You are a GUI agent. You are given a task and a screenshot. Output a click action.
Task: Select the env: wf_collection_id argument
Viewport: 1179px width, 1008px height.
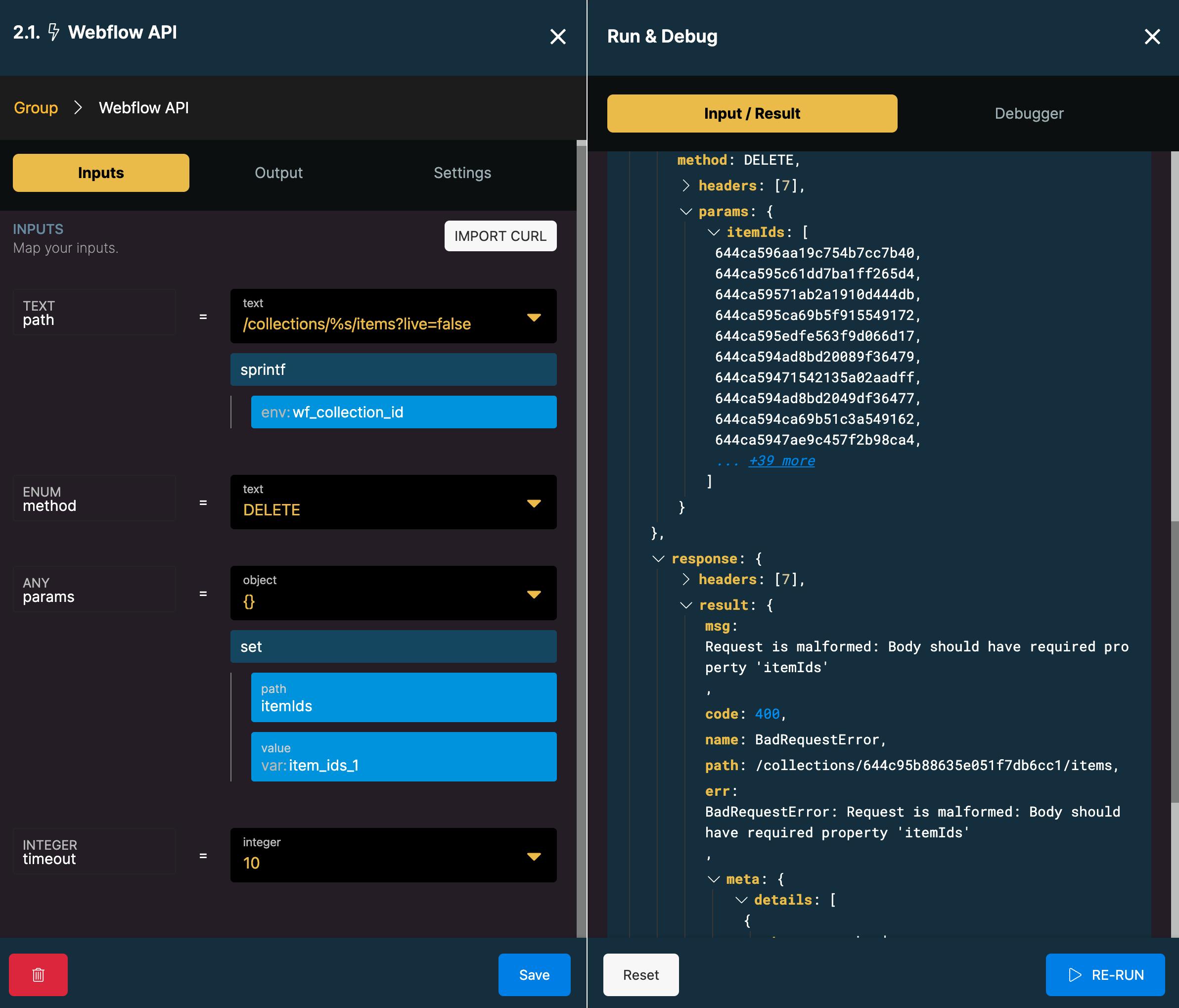404,412
